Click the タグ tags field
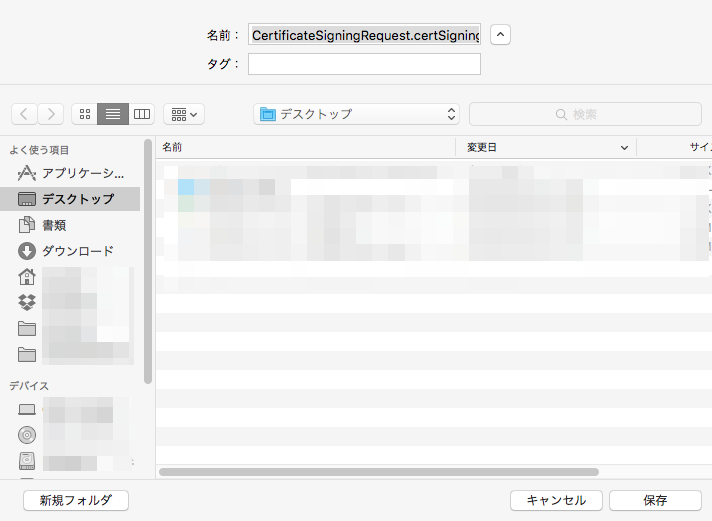This screenshot has height=521, width=712. tap(364, 64)
